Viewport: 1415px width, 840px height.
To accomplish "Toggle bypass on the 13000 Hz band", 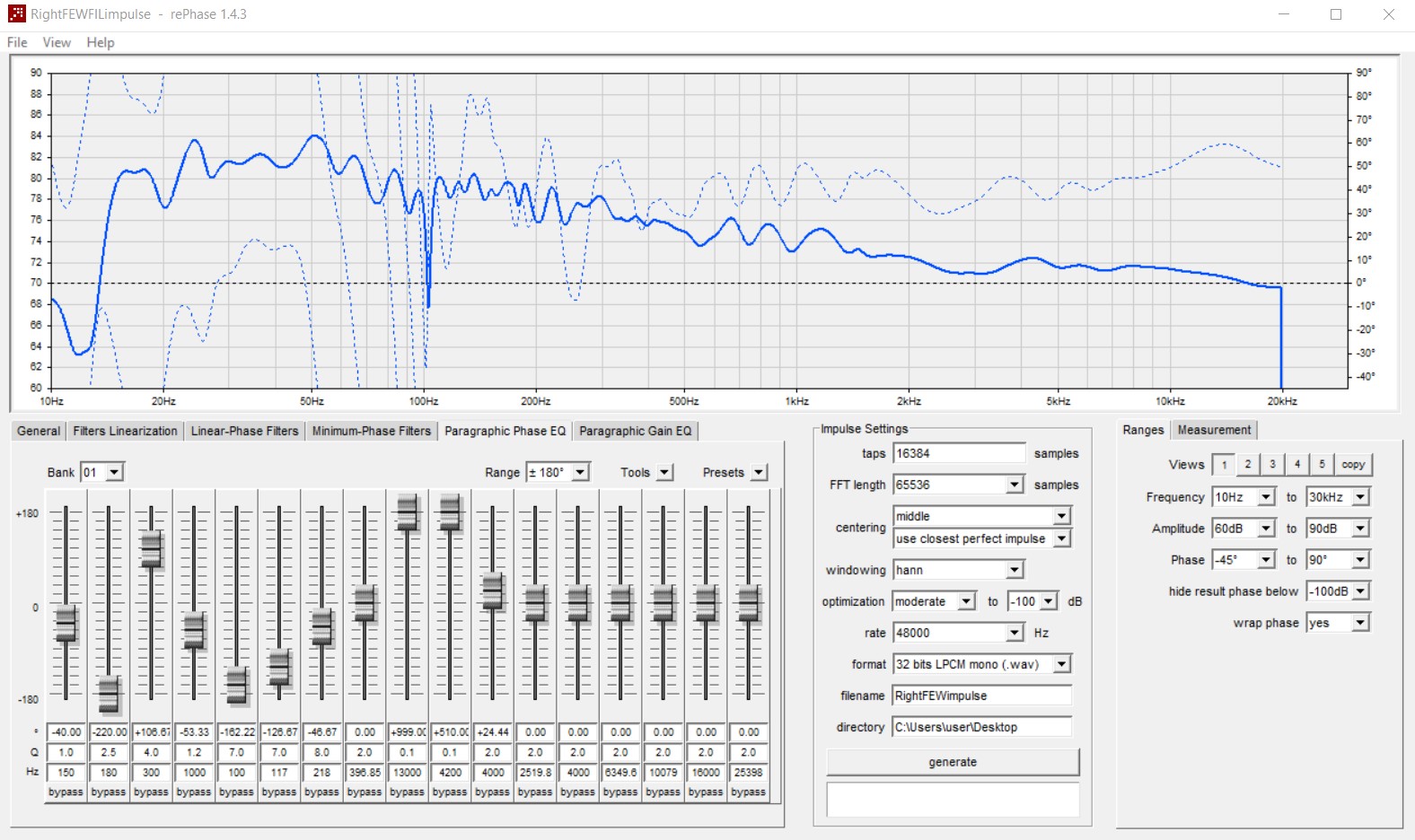I will click(407, 792).
